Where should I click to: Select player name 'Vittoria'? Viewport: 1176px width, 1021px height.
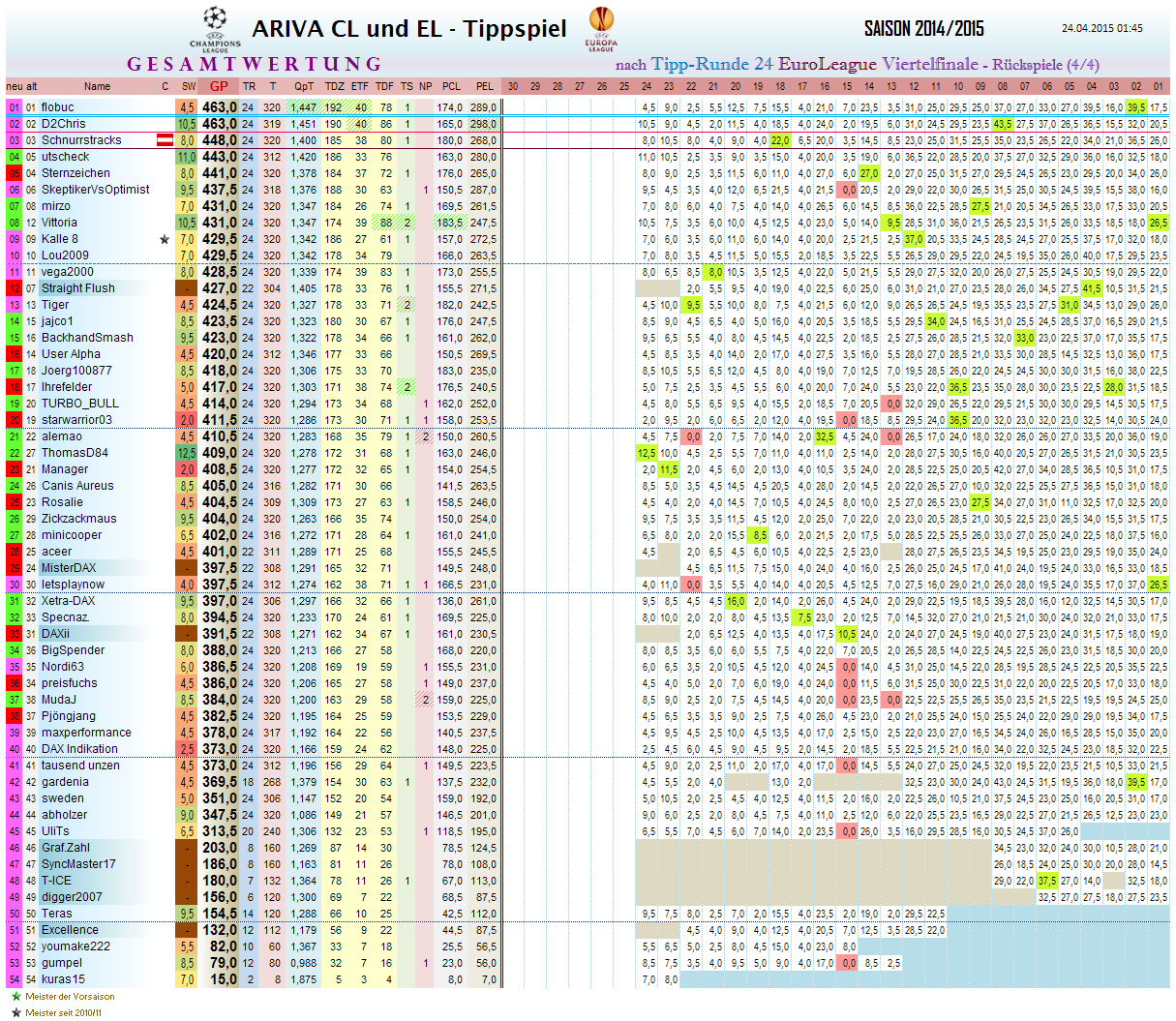tap(59, 223)
